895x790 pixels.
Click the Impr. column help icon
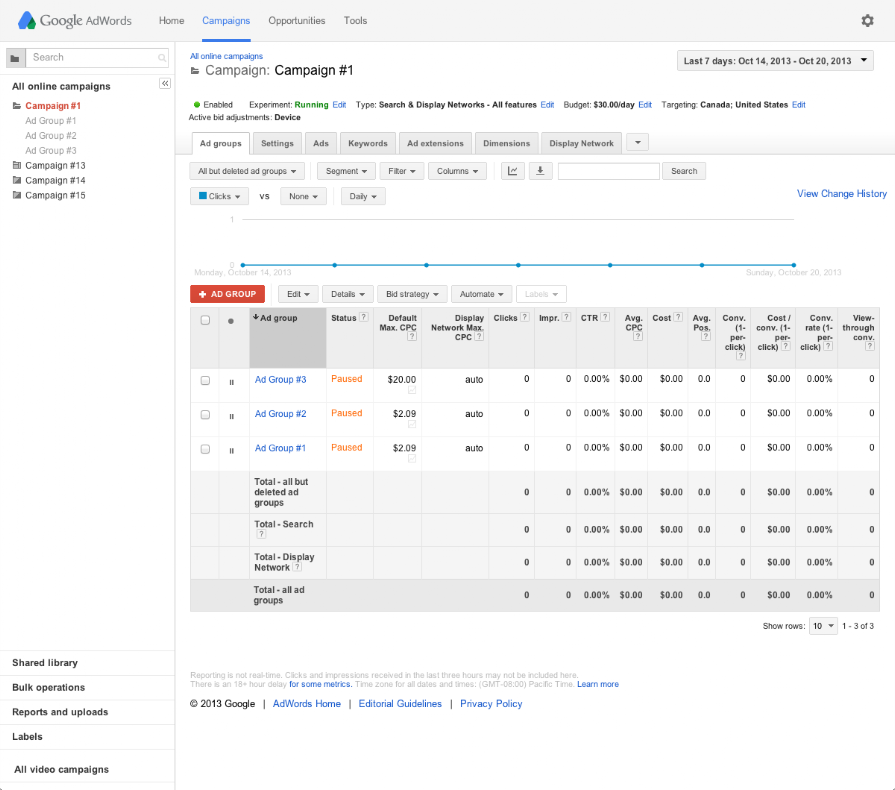point(566,317)
